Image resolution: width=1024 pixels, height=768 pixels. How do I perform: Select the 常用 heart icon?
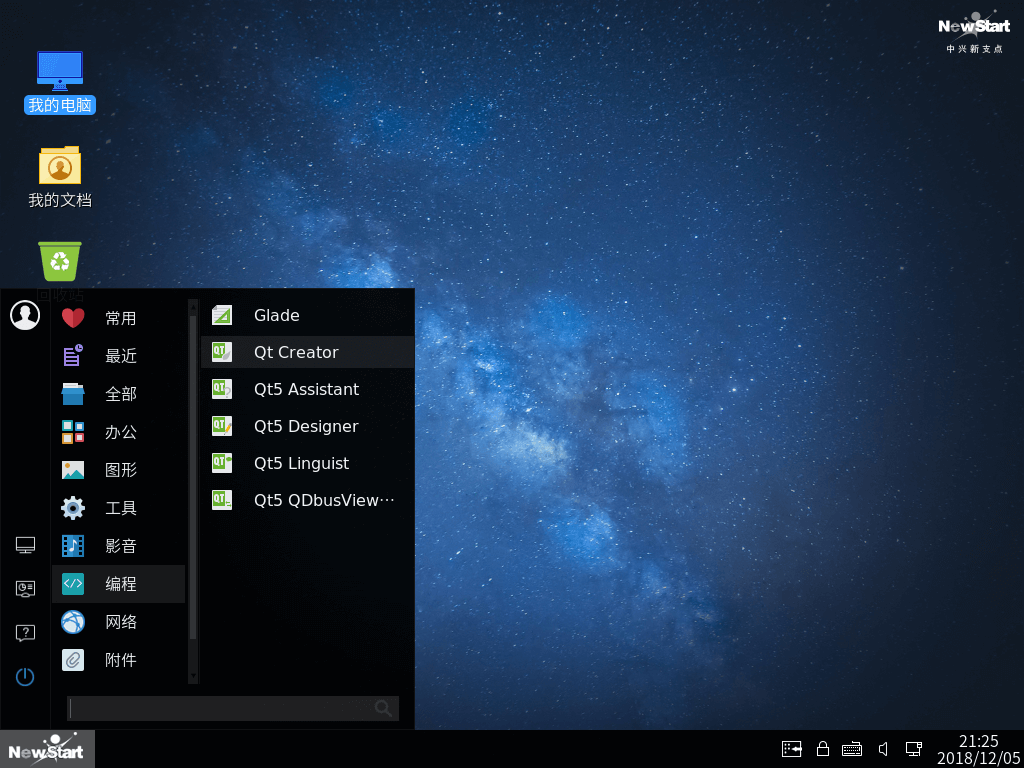tap(72, 318)
